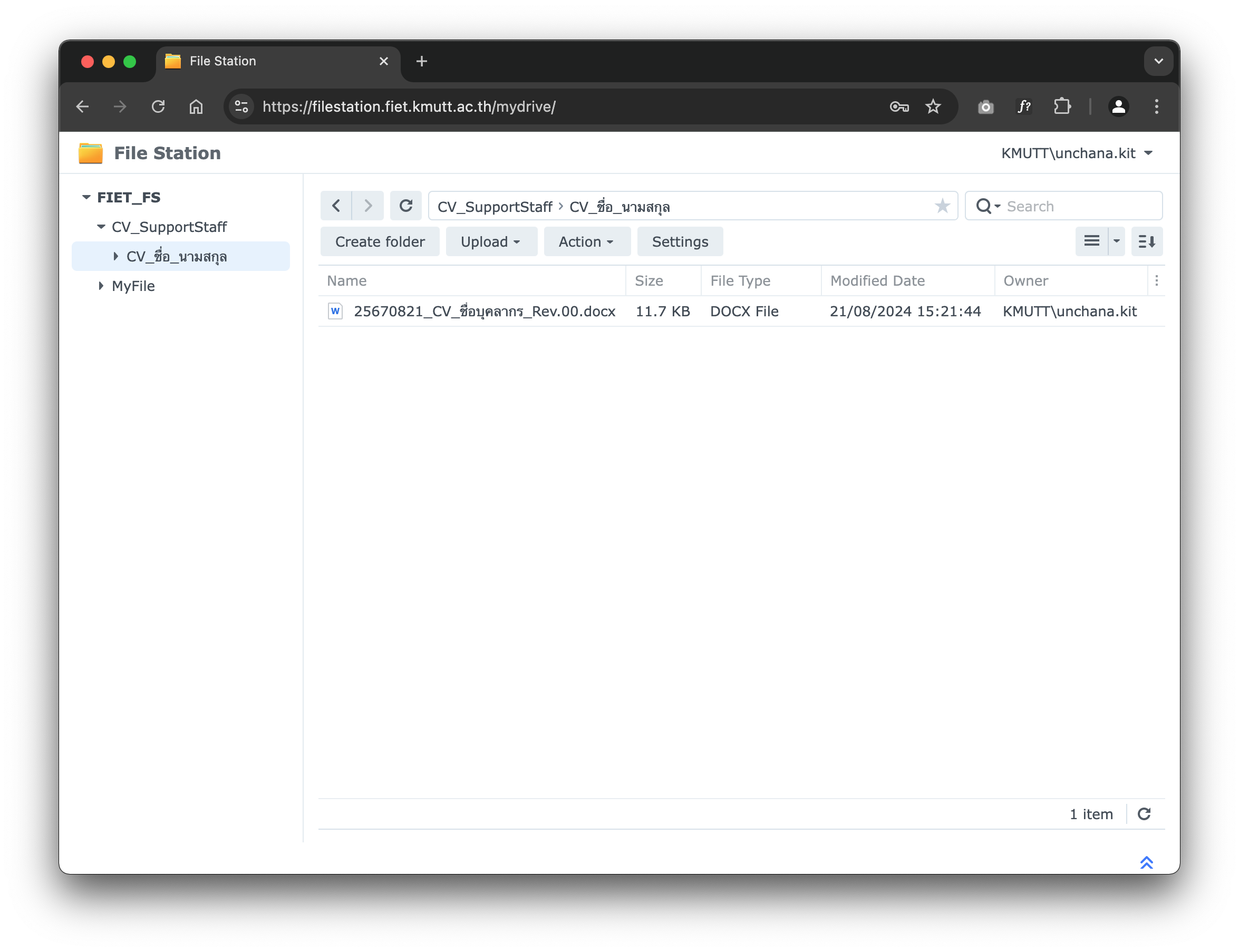Click the docx file Word icon
This screenshot has width=1239, height=952.
[x=335, y=311]
